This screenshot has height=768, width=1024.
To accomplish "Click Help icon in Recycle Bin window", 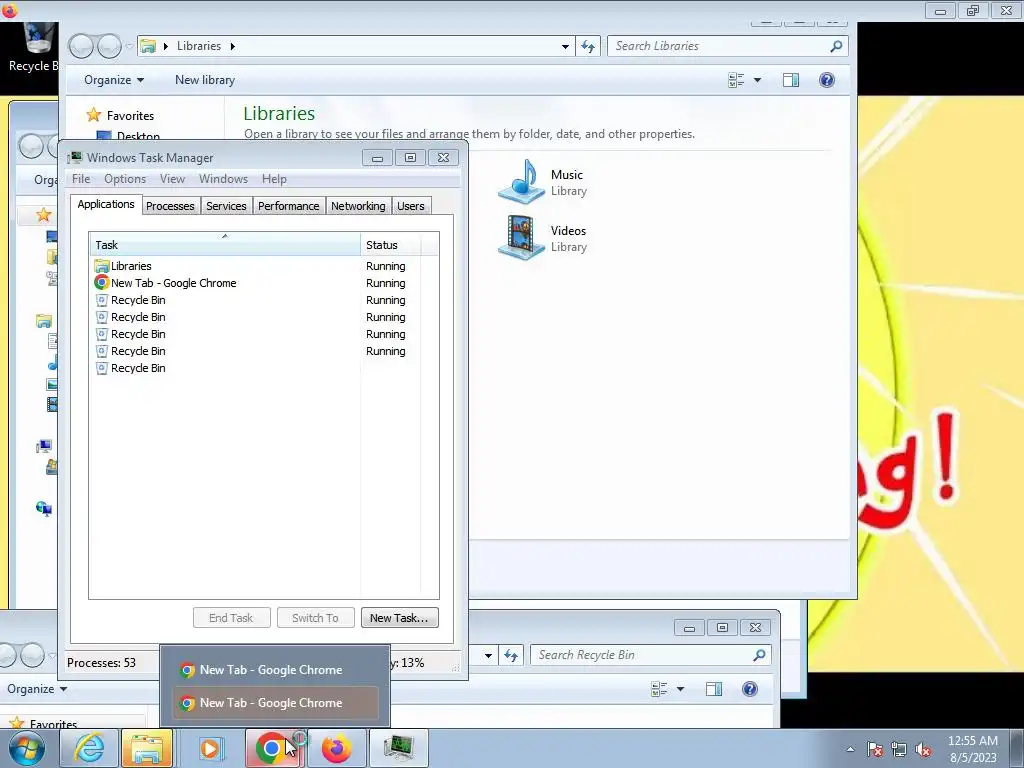I will pos(750,688).
